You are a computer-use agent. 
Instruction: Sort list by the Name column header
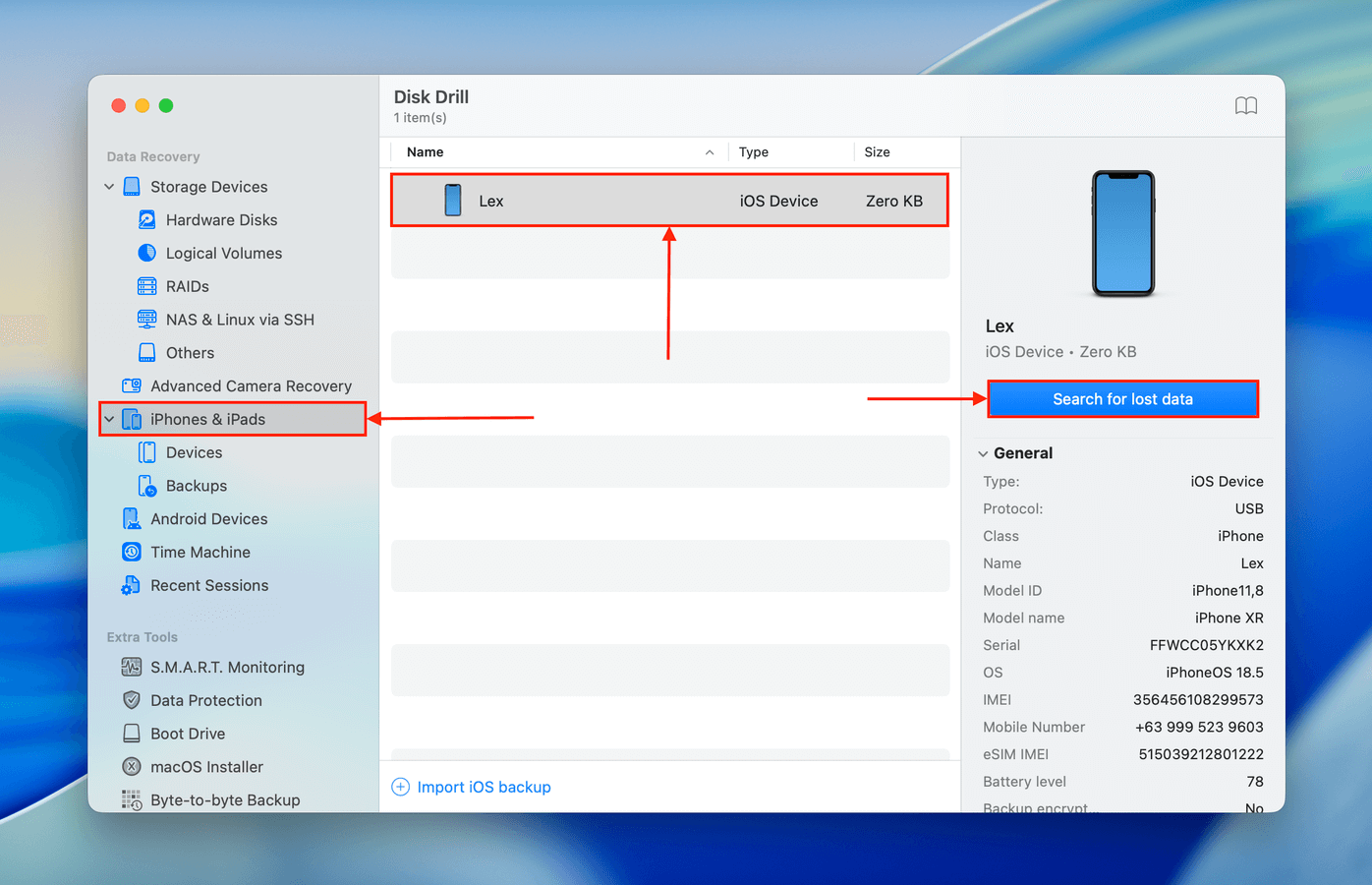[426, 152]
